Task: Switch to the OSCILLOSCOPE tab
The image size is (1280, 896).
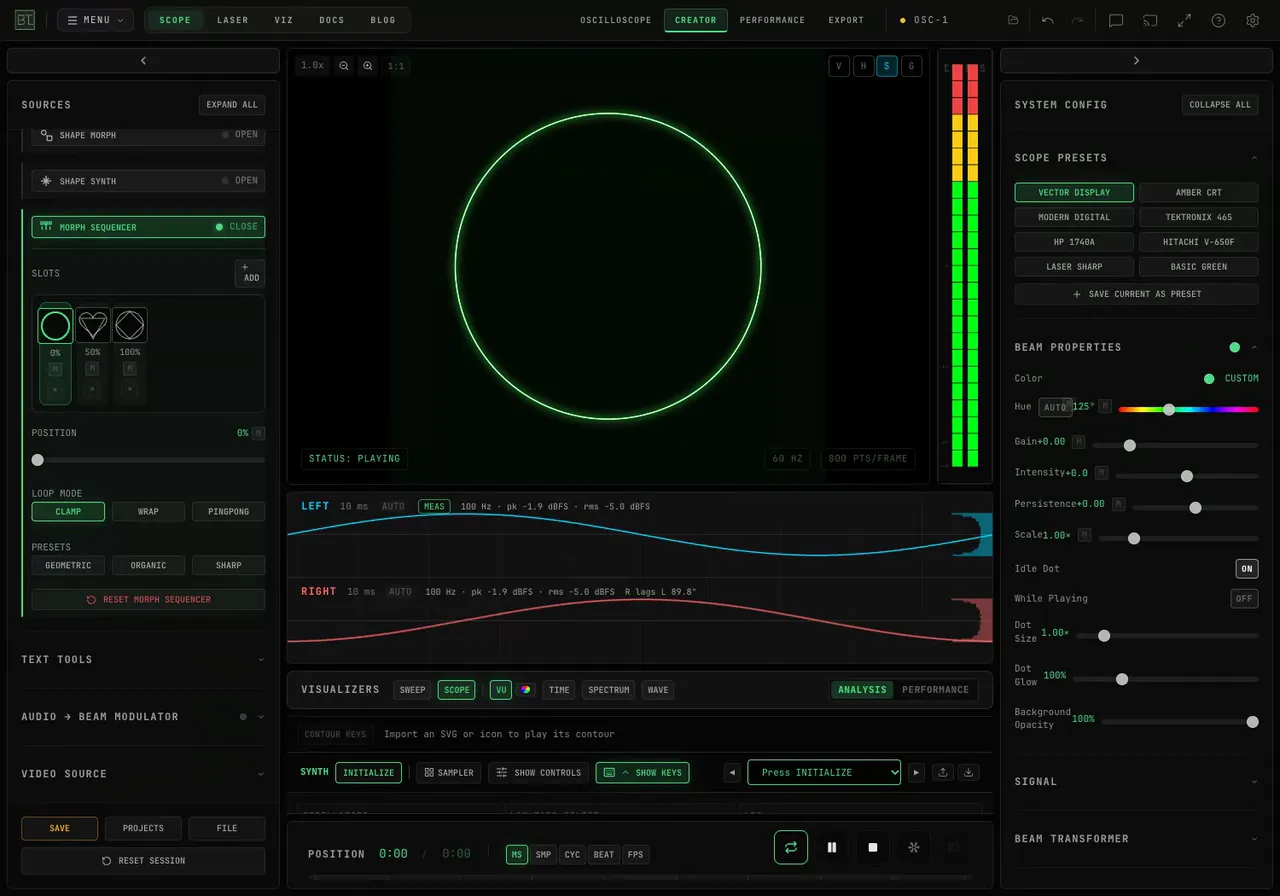Action: 616,20
